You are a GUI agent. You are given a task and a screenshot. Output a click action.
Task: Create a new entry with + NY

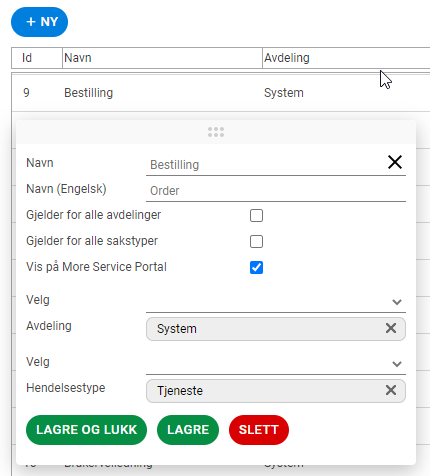(x=39, y=22)
